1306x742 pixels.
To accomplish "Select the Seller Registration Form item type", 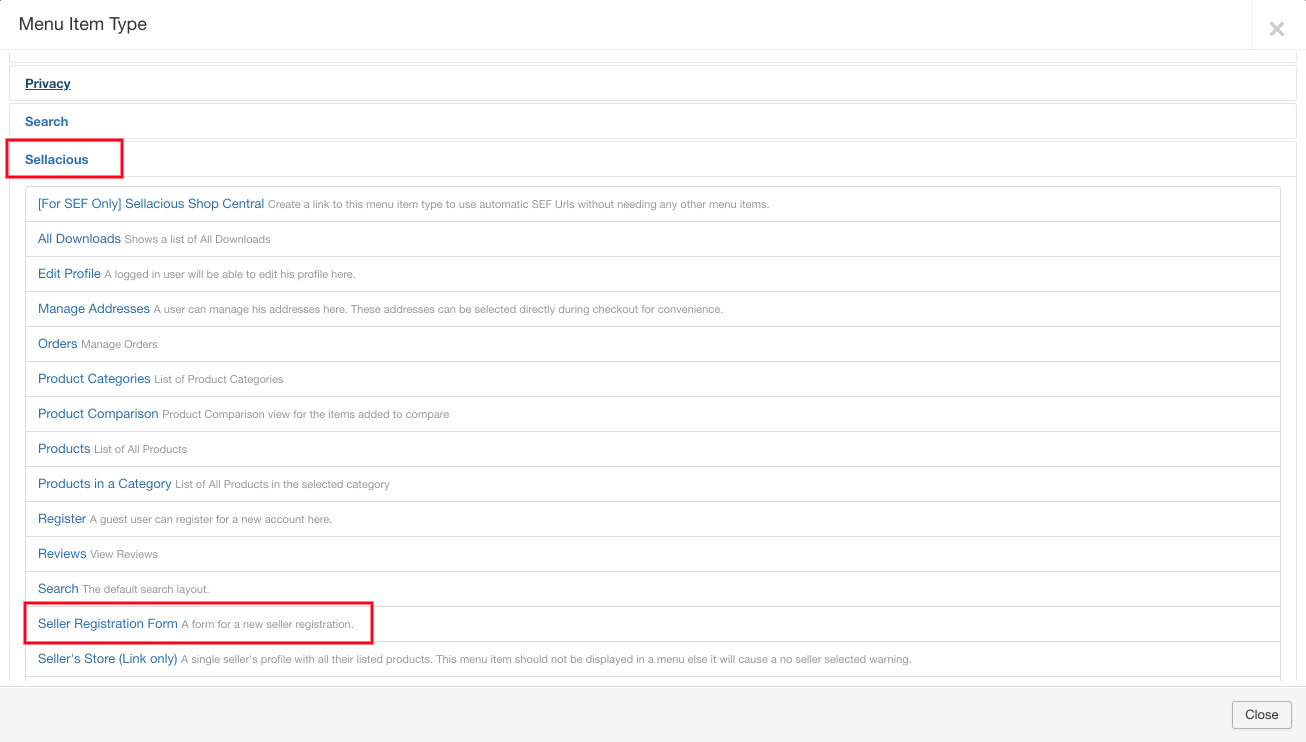I will pos(108,624).
